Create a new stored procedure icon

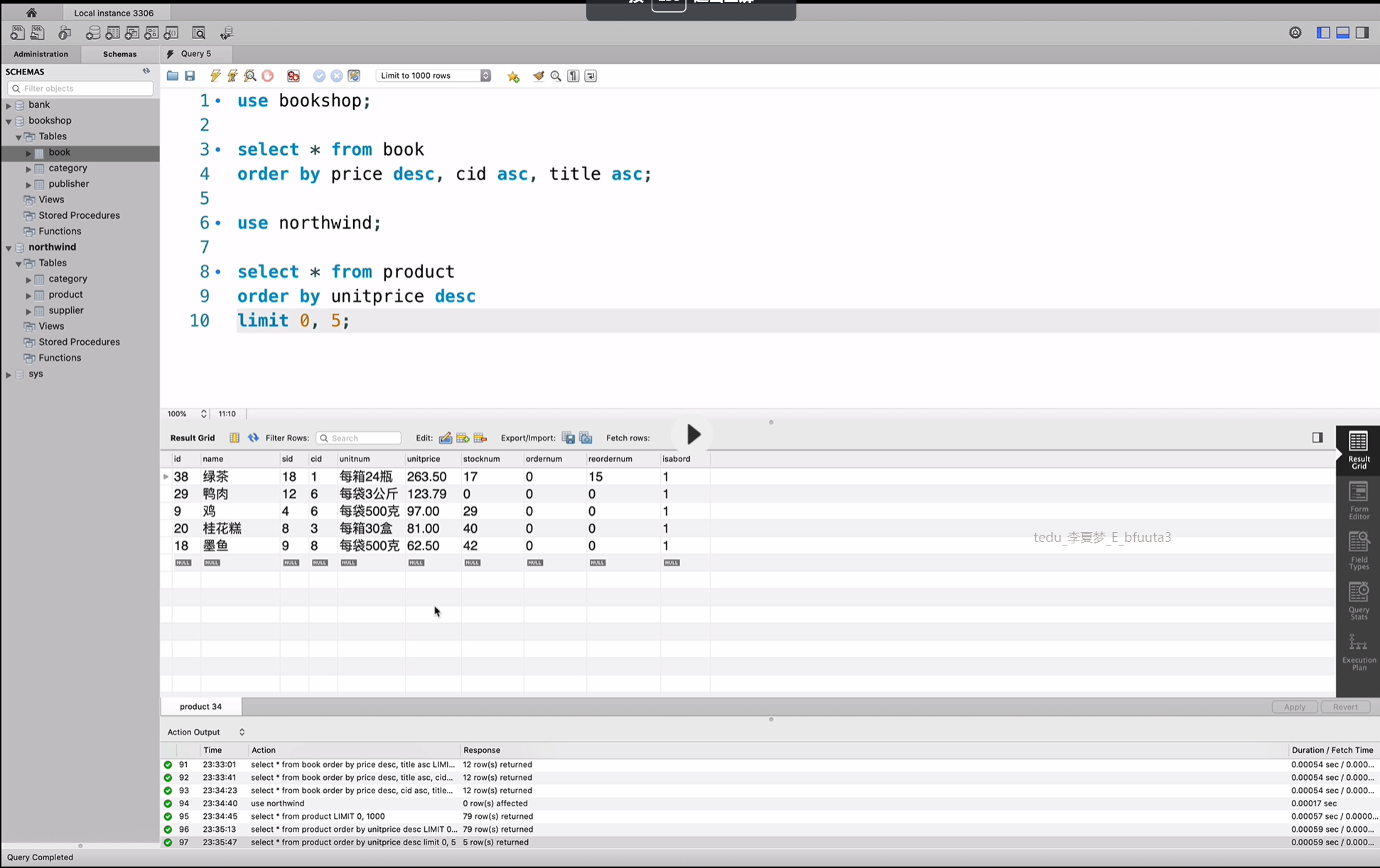click(x=152, y=33)
